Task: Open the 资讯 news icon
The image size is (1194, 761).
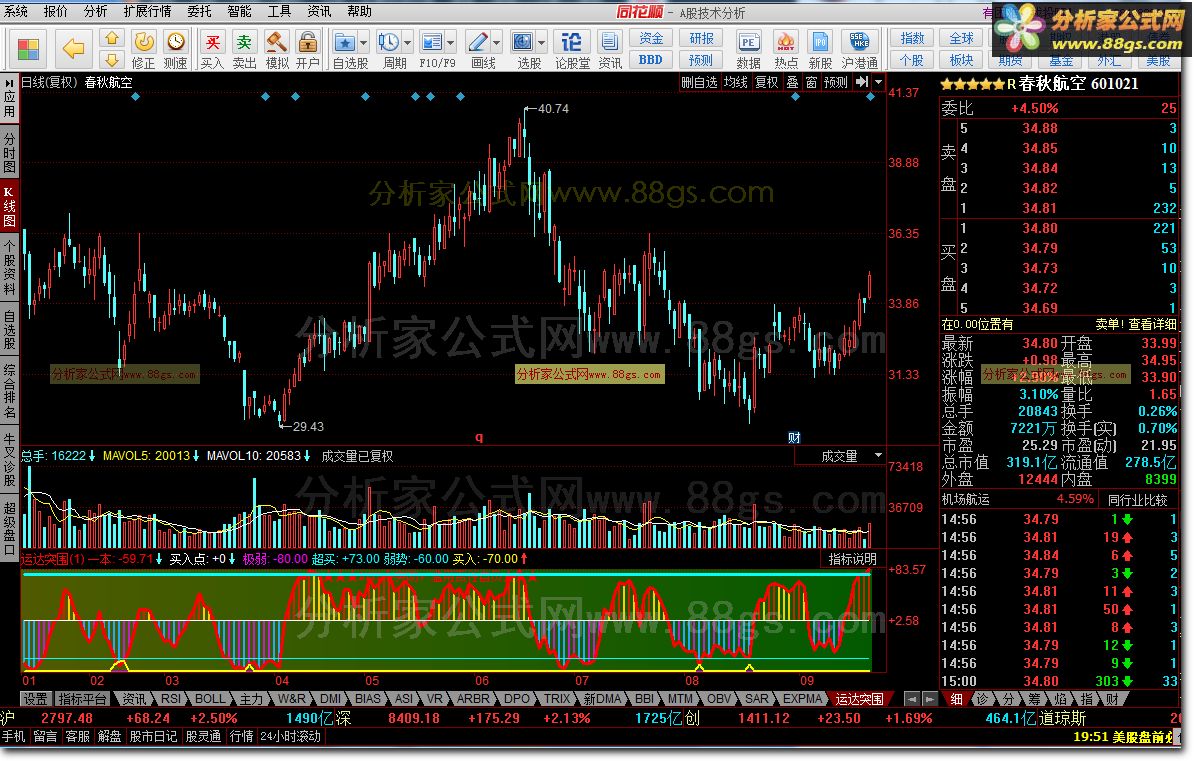Action: [609, 42]
